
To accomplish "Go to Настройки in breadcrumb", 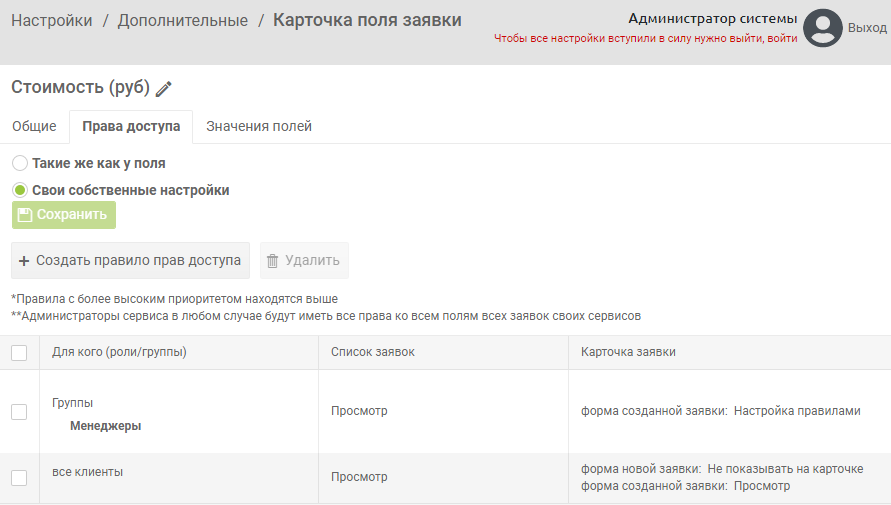I will [x=52, y=20].
